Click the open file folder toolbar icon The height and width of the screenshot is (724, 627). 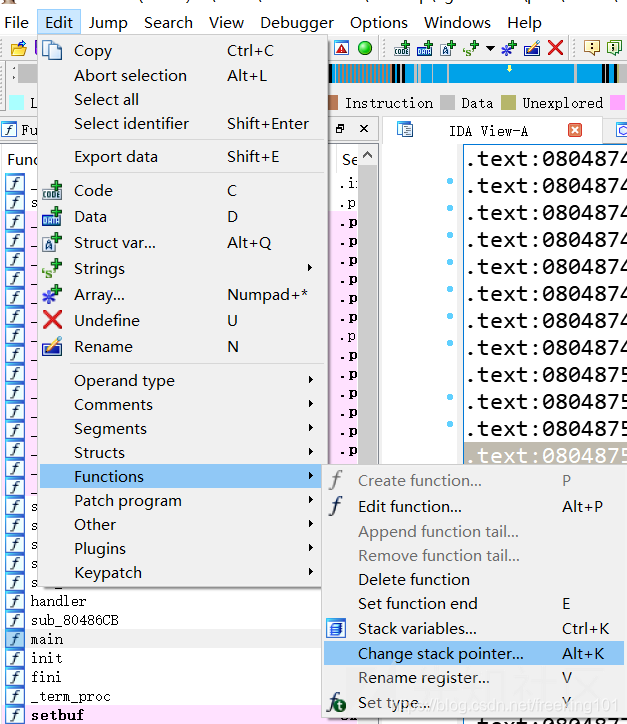click(19, 48)
